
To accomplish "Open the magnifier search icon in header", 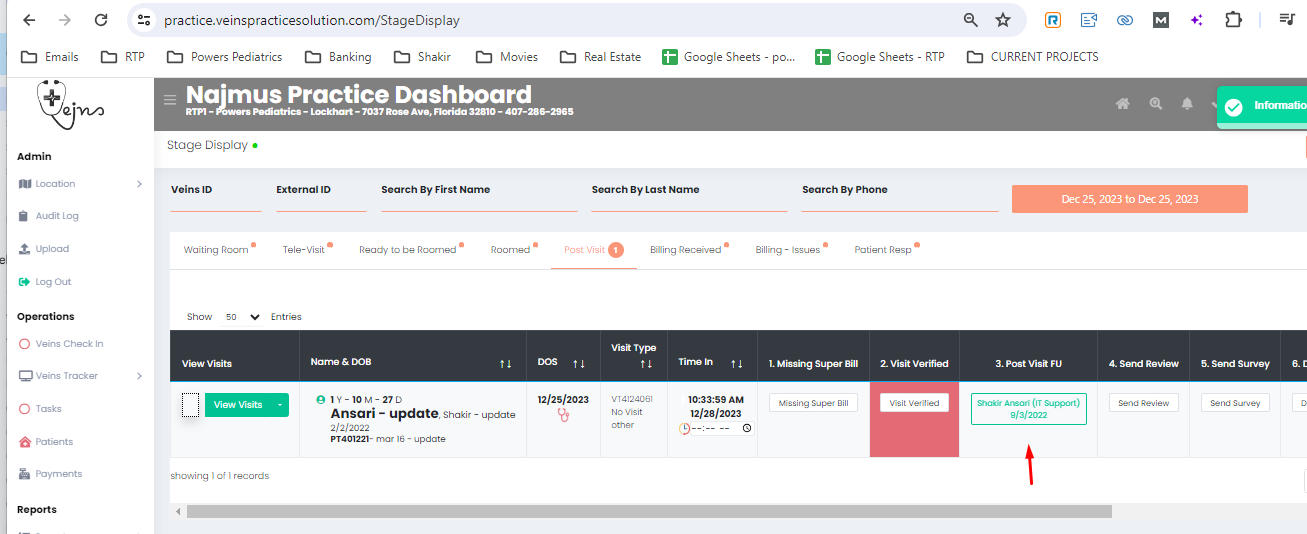I will coord(1155,103).
